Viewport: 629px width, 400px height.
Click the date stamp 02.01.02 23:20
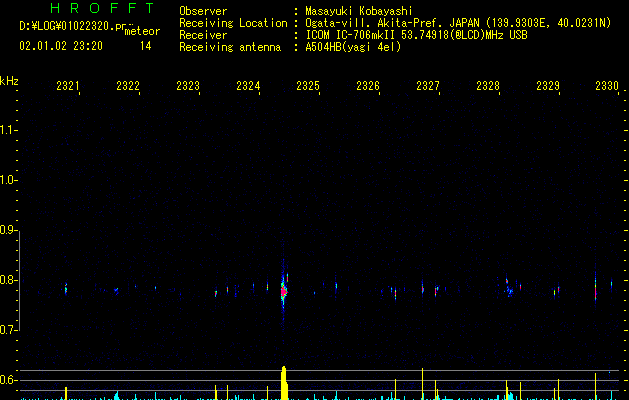pos(61,46)
